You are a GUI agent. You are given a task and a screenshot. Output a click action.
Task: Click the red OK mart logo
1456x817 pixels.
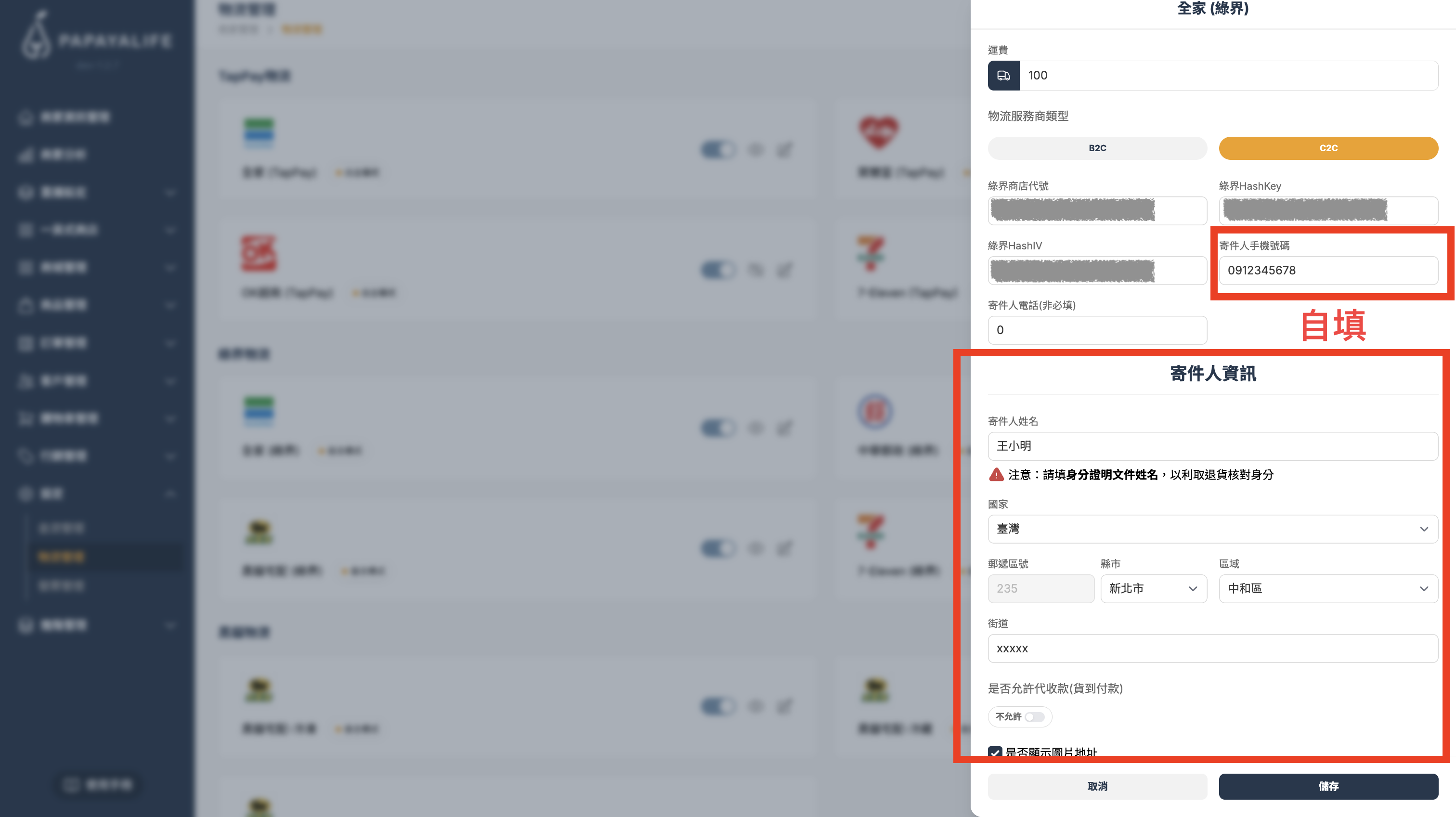click(259, 253)
